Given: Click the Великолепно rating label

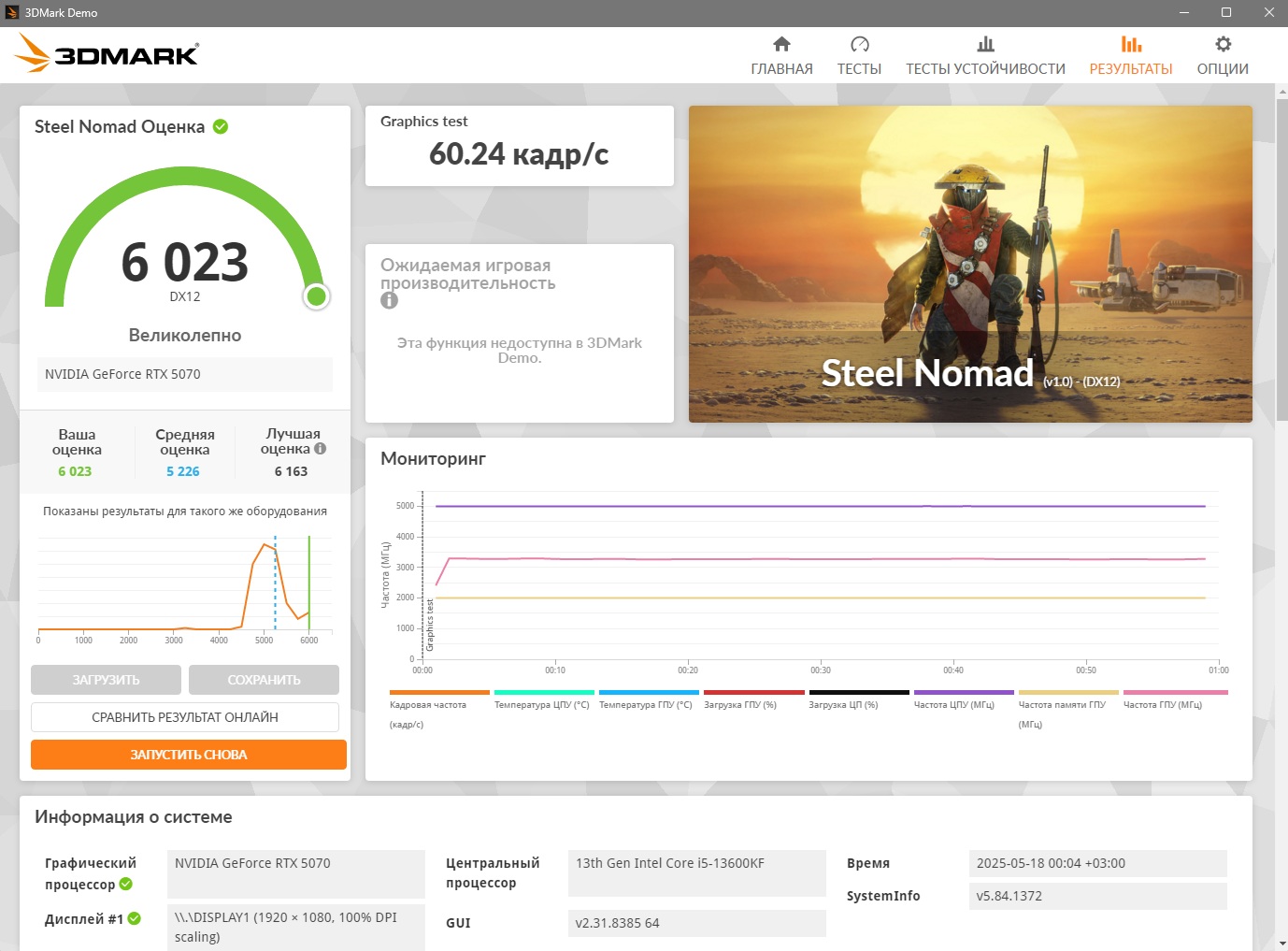Looking at the screenshot, I should (185, 335).
